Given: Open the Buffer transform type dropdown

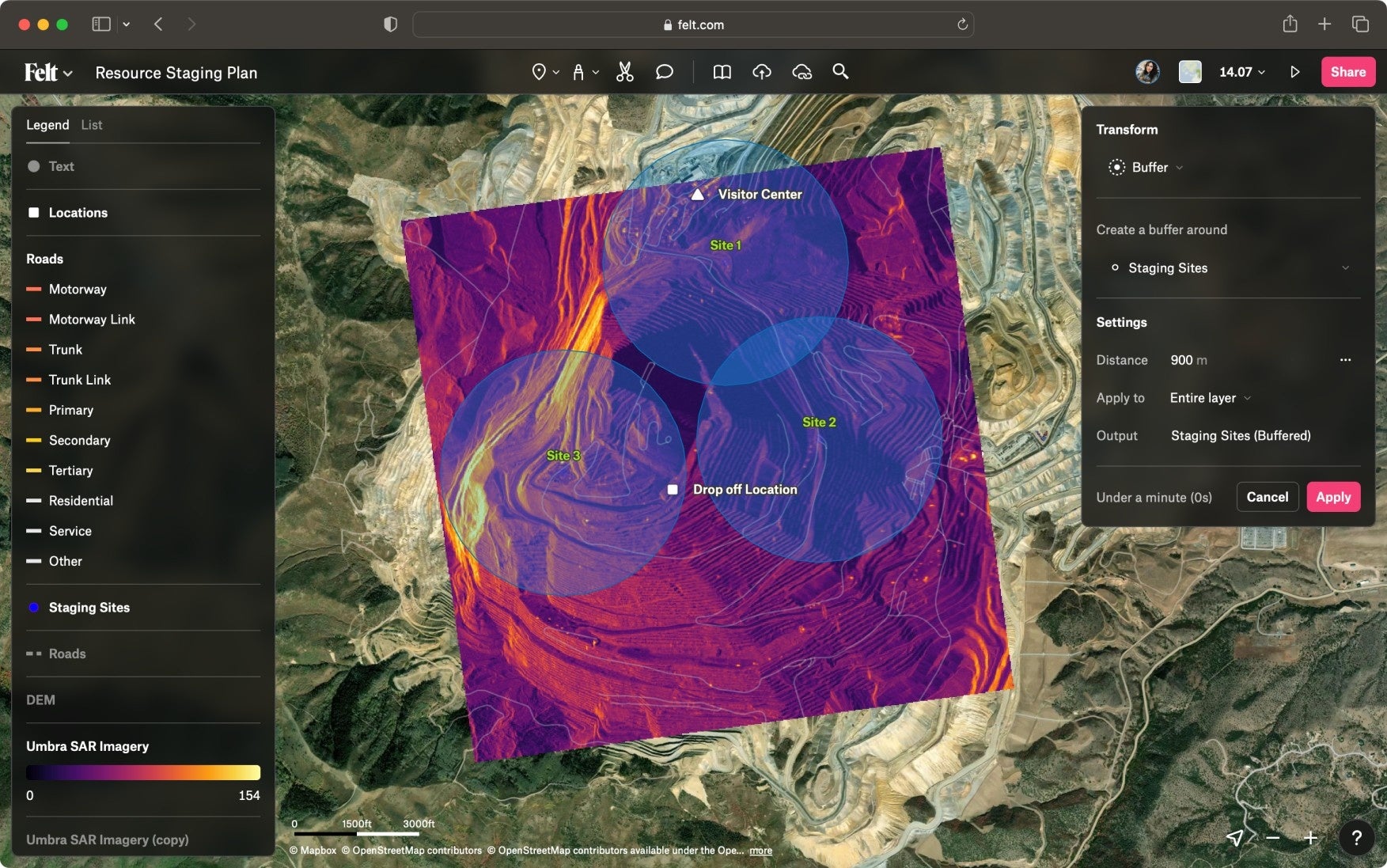Looking at the screenshot, I should [1150, 168].
